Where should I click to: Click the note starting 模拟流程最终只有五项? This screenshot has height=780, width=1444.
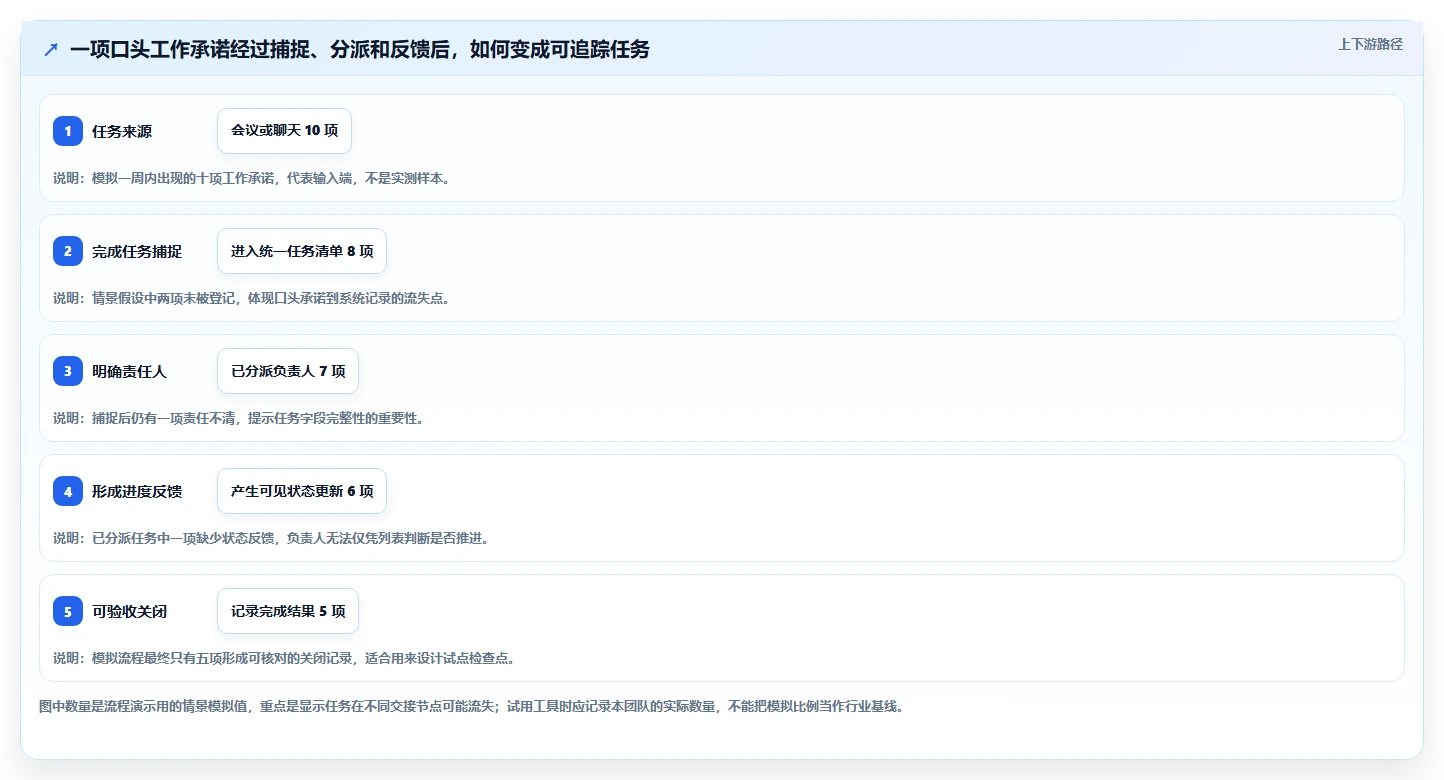click(x=284, y=658)
